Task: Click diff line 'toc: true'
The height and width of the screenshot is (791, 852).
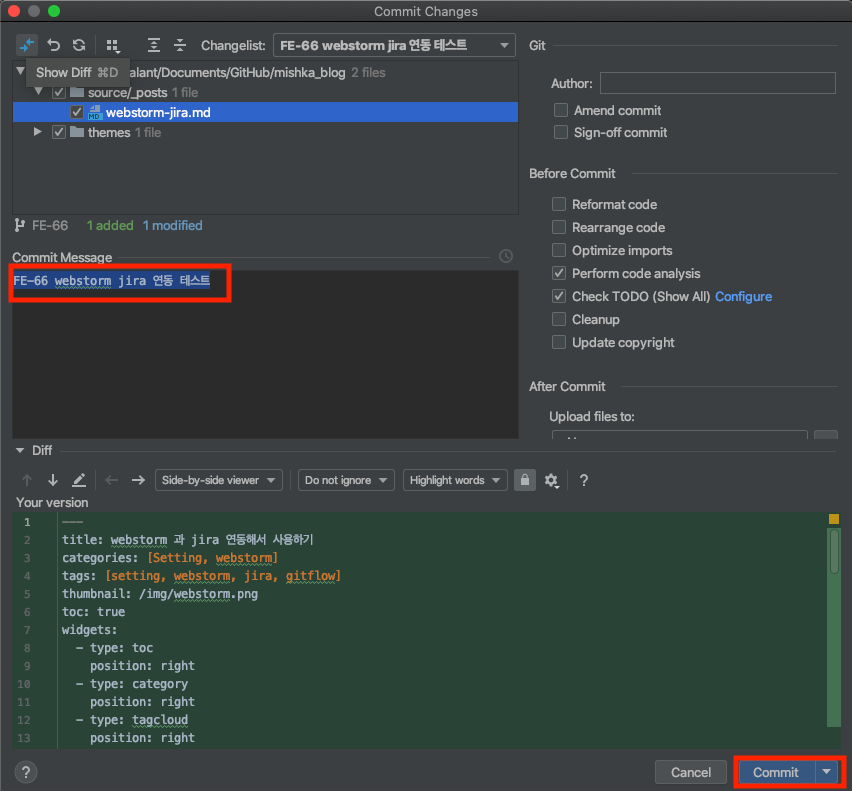Action: [93, 612]
